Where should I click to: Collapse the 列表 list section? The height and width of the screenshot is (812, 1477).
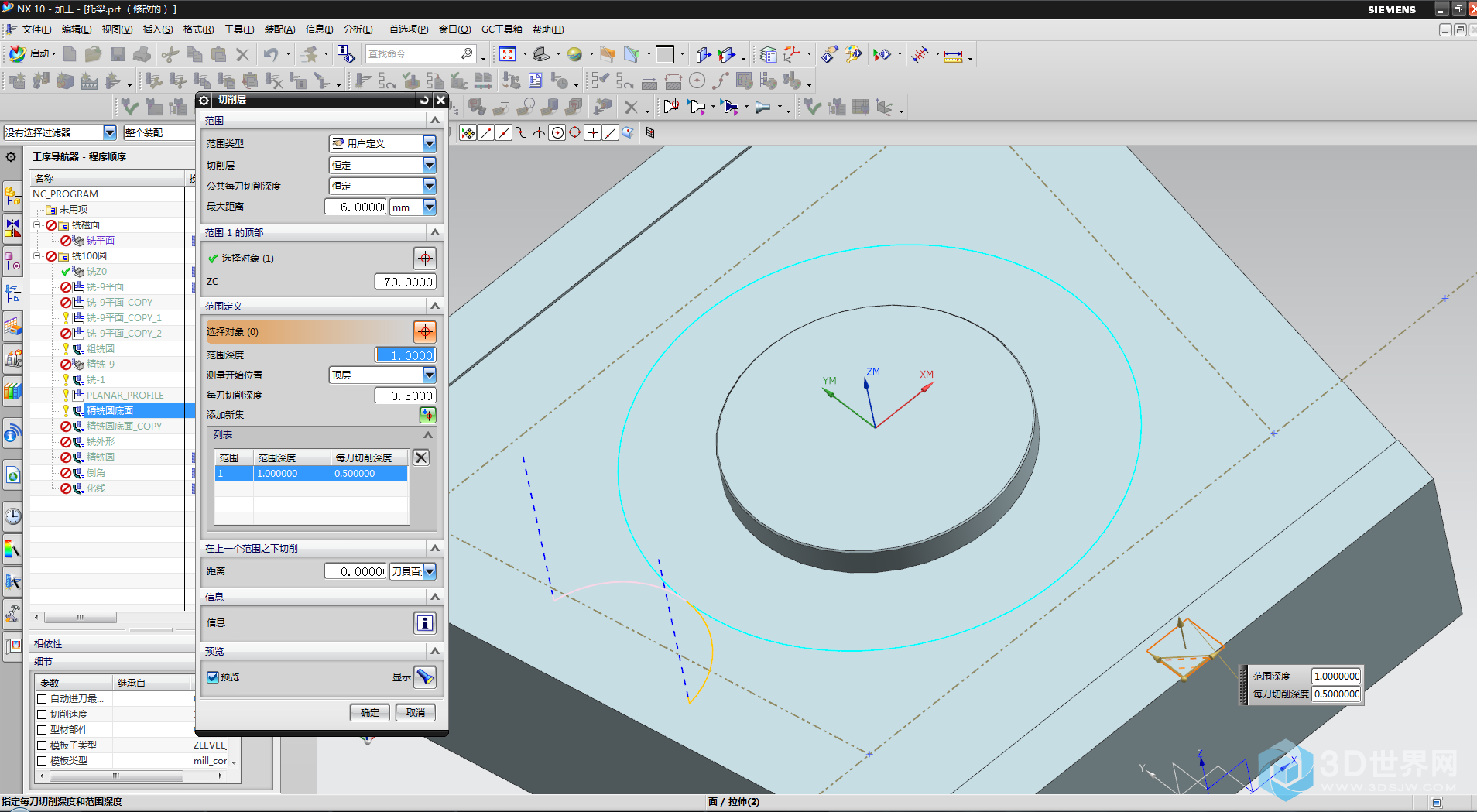427,435
